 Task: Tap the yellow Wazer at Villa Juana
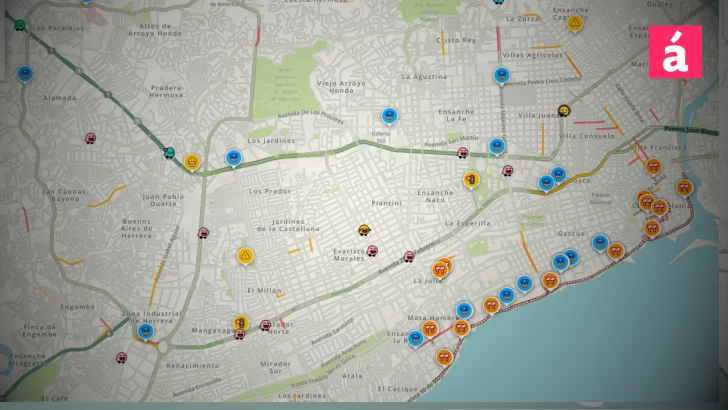coord(564,110)
